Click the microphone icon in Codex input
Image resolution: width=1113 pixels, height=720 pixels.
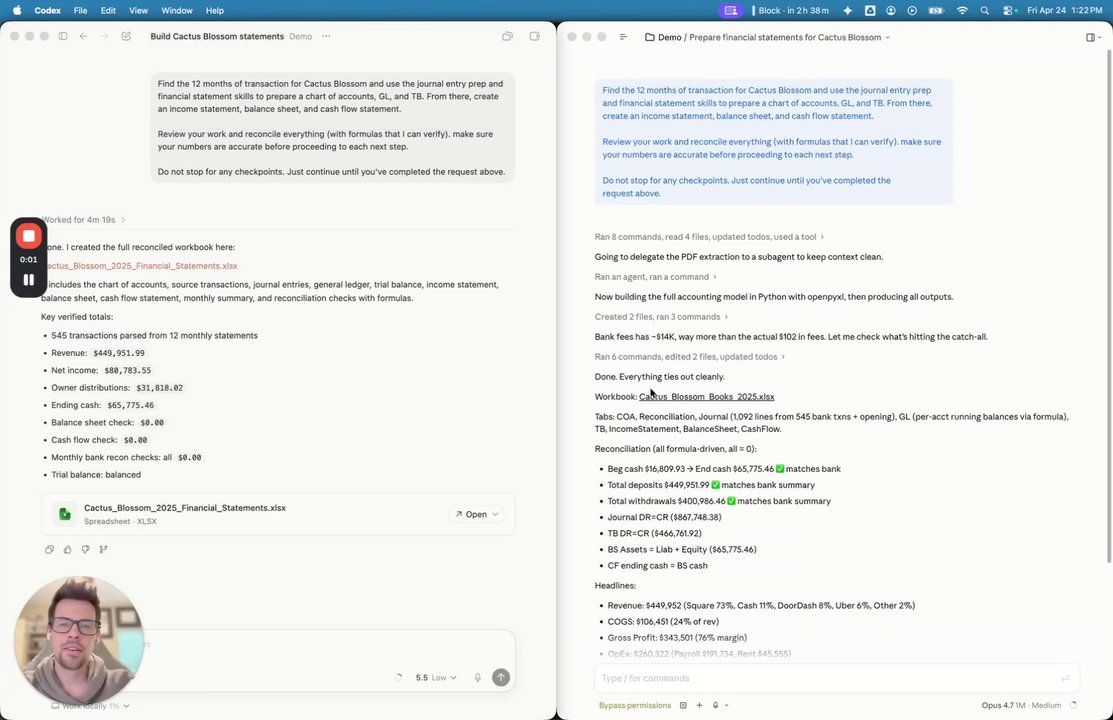[x=478, y=677]
